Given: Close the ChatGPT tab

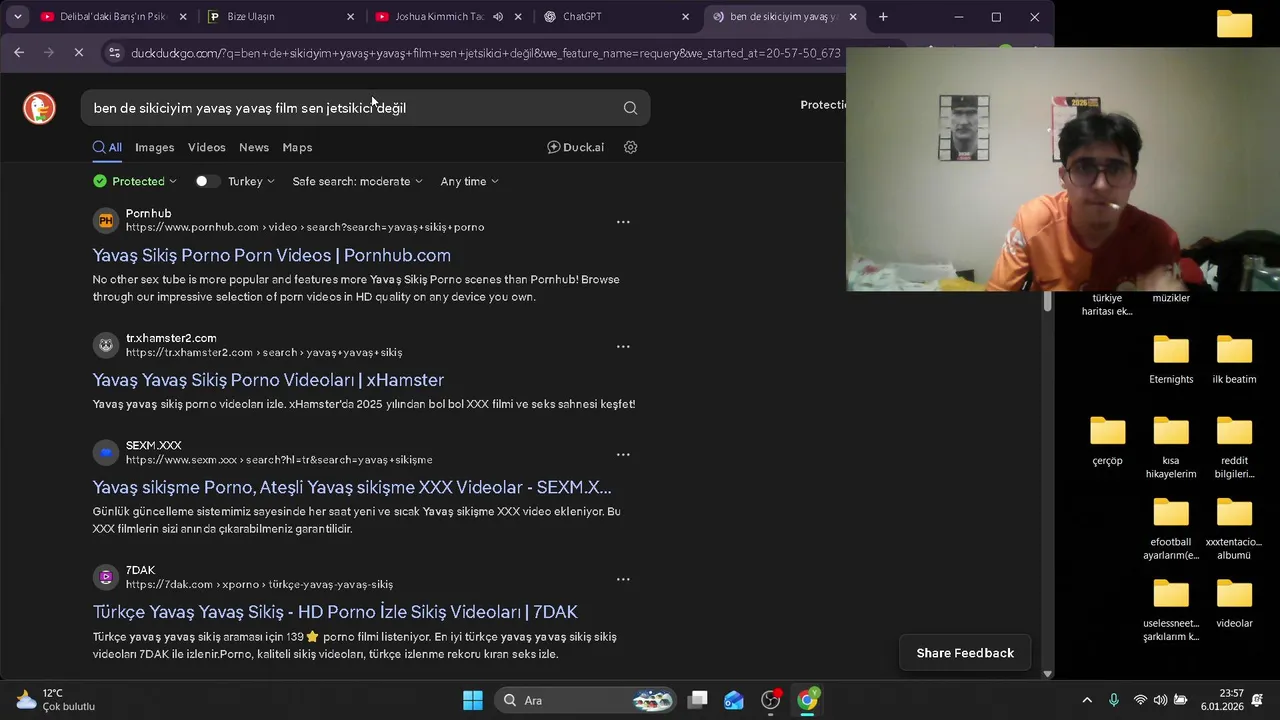Looking at the screenshot, I should pos(685,17).
